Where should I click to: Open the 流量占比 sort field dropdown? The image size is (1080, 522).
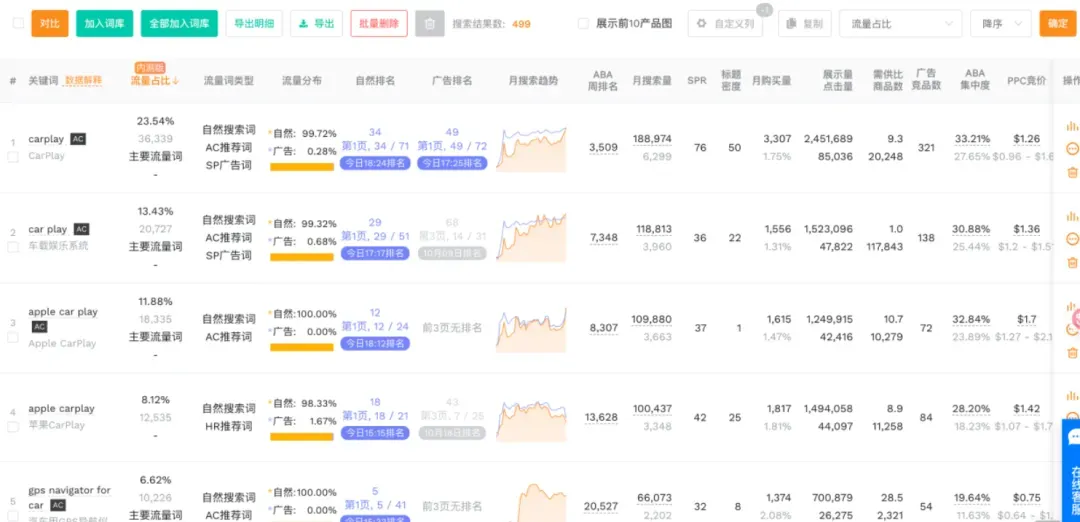900,23
